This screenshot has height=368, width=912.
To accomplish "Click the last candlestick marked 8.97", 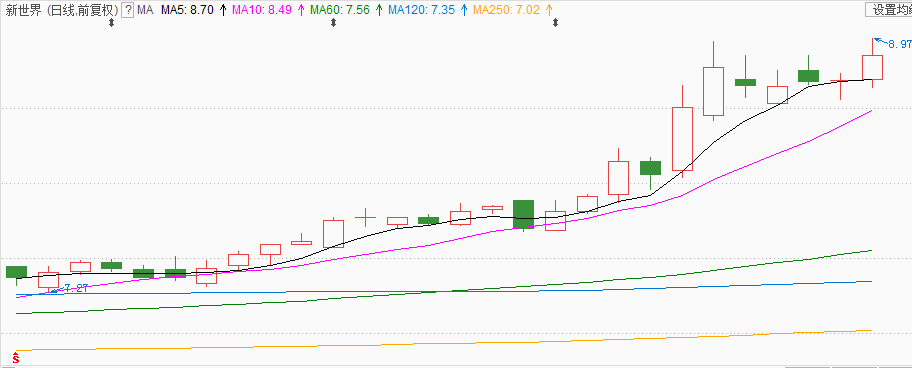I will [872, 67].
